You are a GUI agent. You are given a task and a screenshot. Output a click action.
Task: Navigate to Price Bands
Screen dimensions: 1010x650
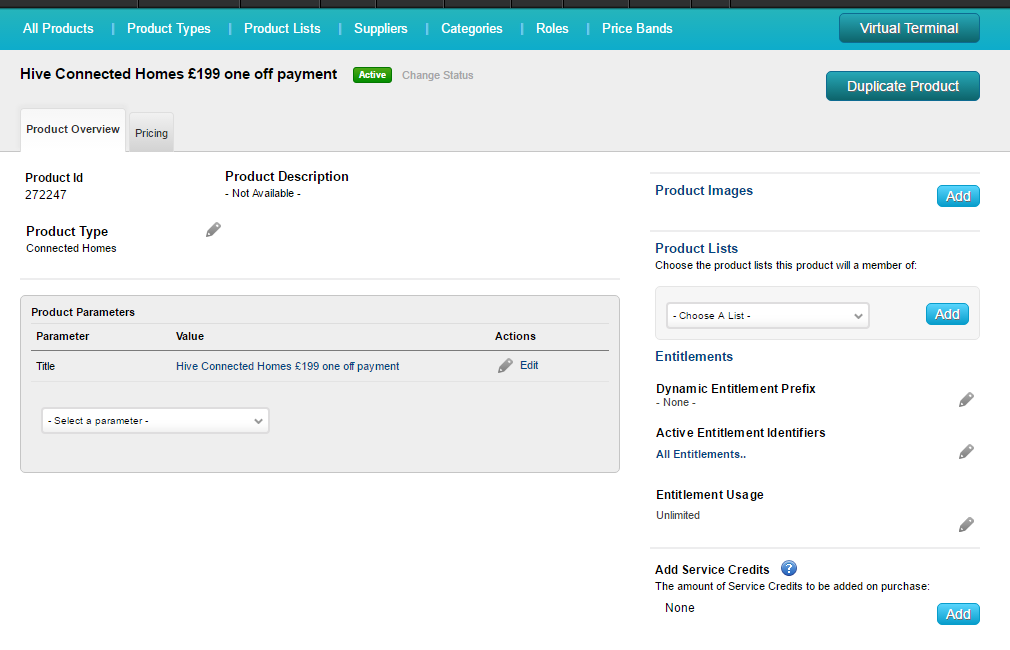(x=637, y=28)
